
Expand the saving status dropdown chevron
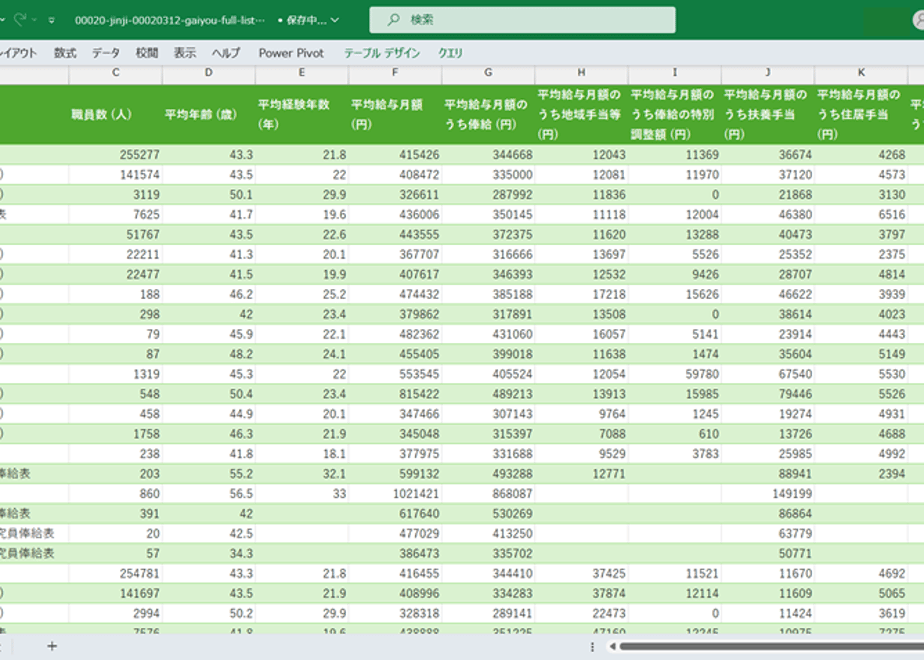pyautogui.click(x=335, y=20)
